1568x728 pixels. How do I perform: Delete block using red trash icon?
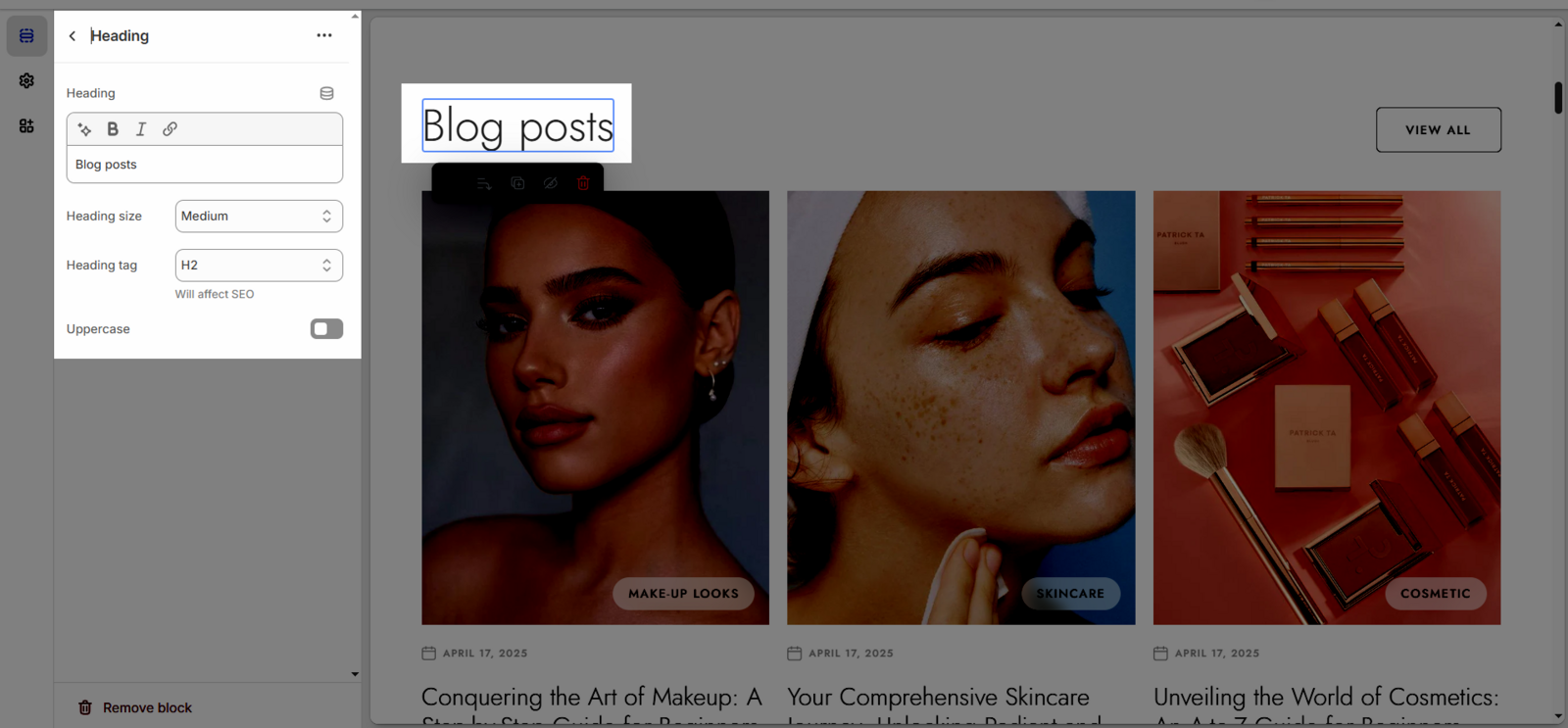pyautogui.click(x=583, y=183)
